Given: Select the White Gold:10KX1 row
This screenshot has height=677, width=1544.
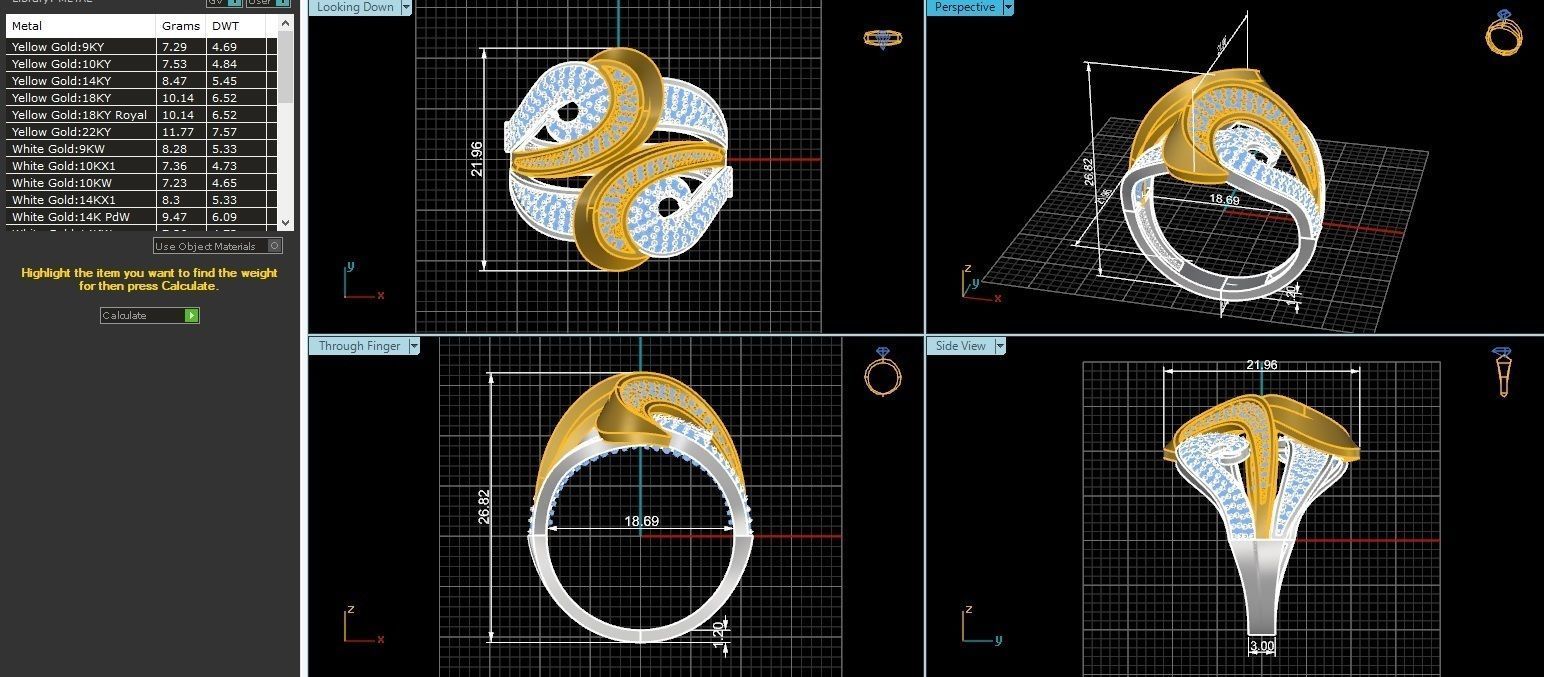Looking at the screenshot, I should pos(141,165).
